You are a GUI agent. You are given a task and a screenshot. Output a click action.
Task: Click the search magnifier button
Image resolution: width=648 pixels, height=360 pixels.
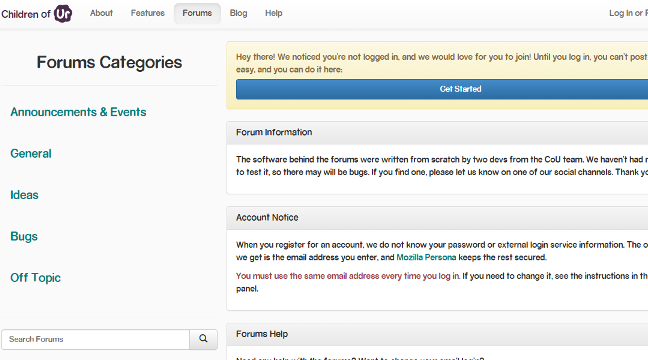(x=203, y=339)
